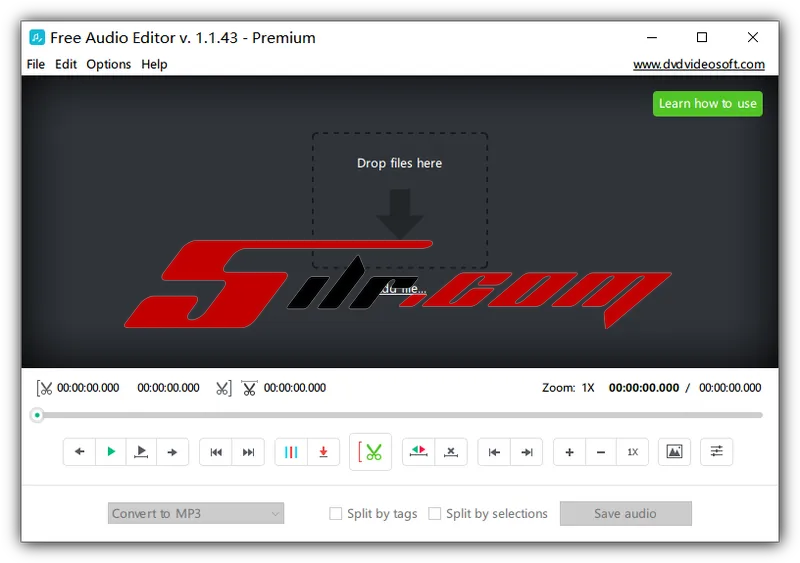Open the File menu
Screen dimensions: 800x563
pyautogui.click(x=36, y=64)
